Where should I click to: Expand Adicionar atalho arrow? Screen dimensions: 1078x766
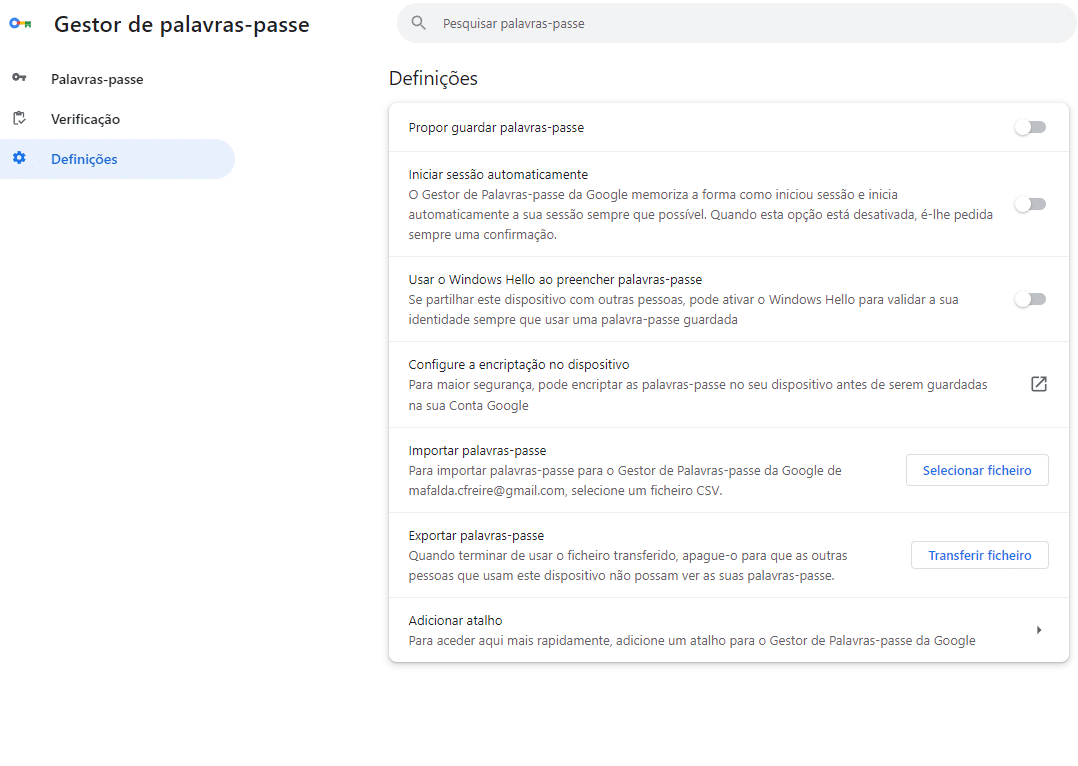[x=1039, y=630]
